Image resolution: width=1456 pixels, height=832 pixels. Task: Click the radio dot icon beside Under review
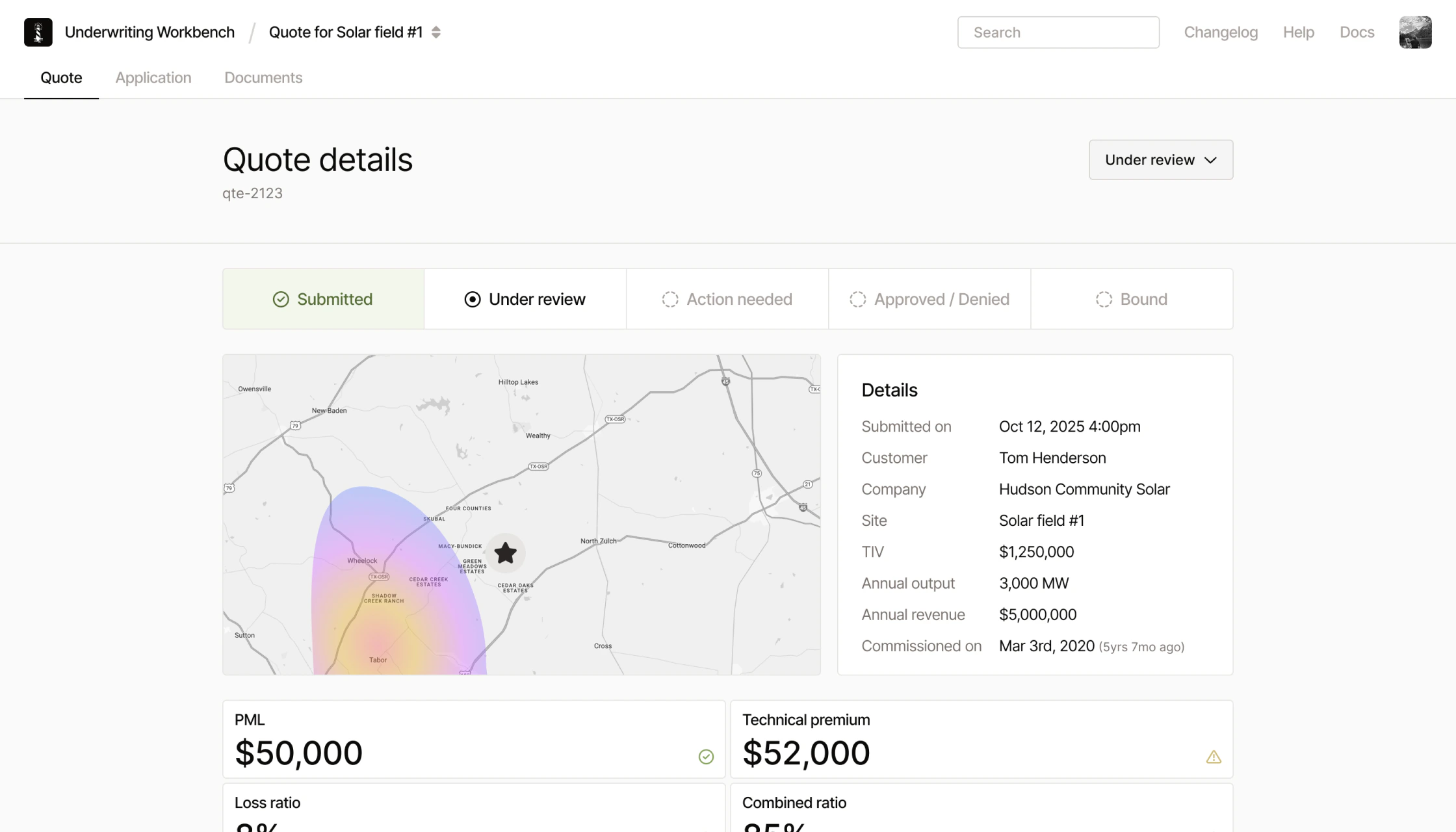[x=473, y=299]
